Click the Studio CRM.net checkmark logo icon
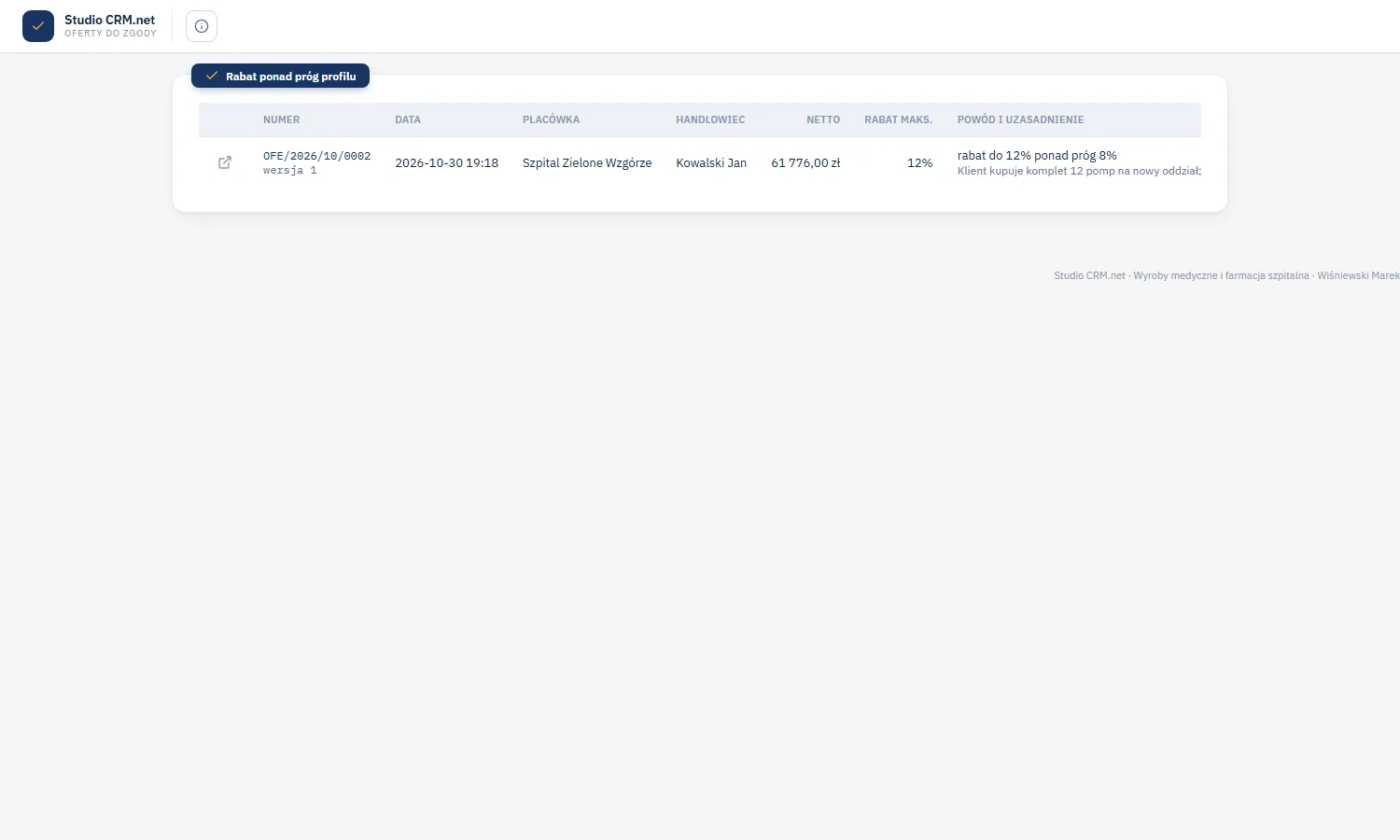This screenshot has height=840, width=1400. [x=38, y=26]
